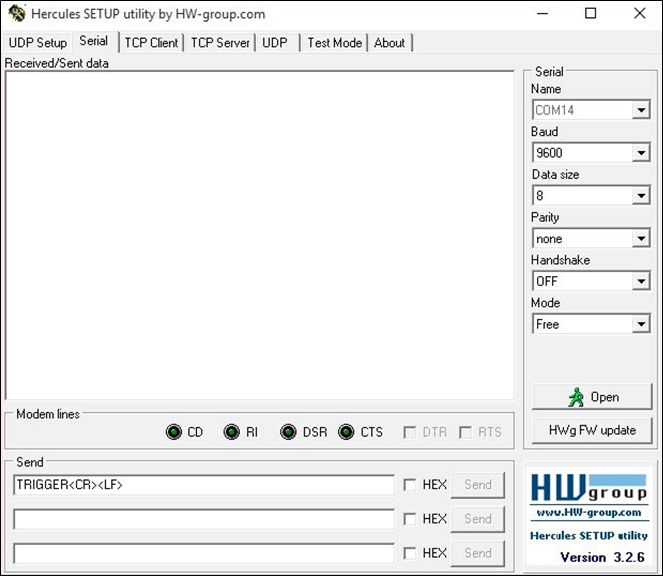Click the HWg FW update button
Screen dimensions: 663x576
click(x=592, y=430)
